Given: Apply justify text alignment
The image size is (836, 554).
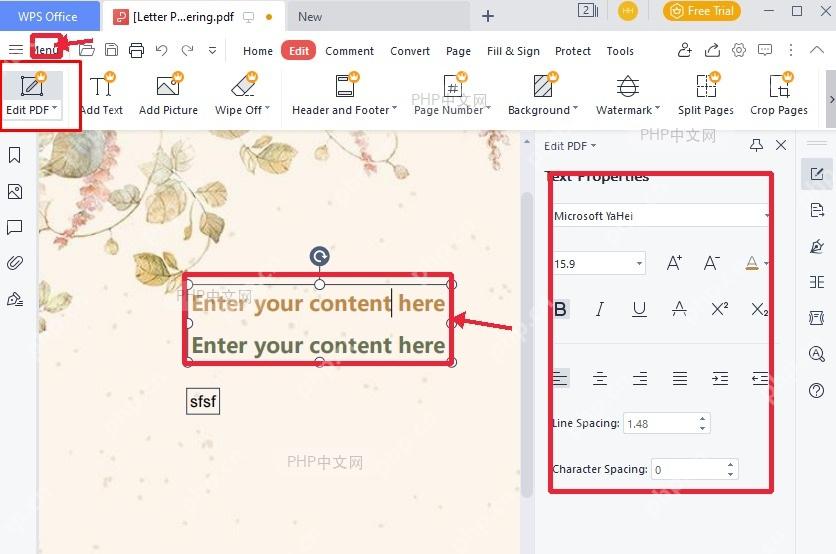Looking at the screenshot, I should pyautogui.click(x=680, y=379).
